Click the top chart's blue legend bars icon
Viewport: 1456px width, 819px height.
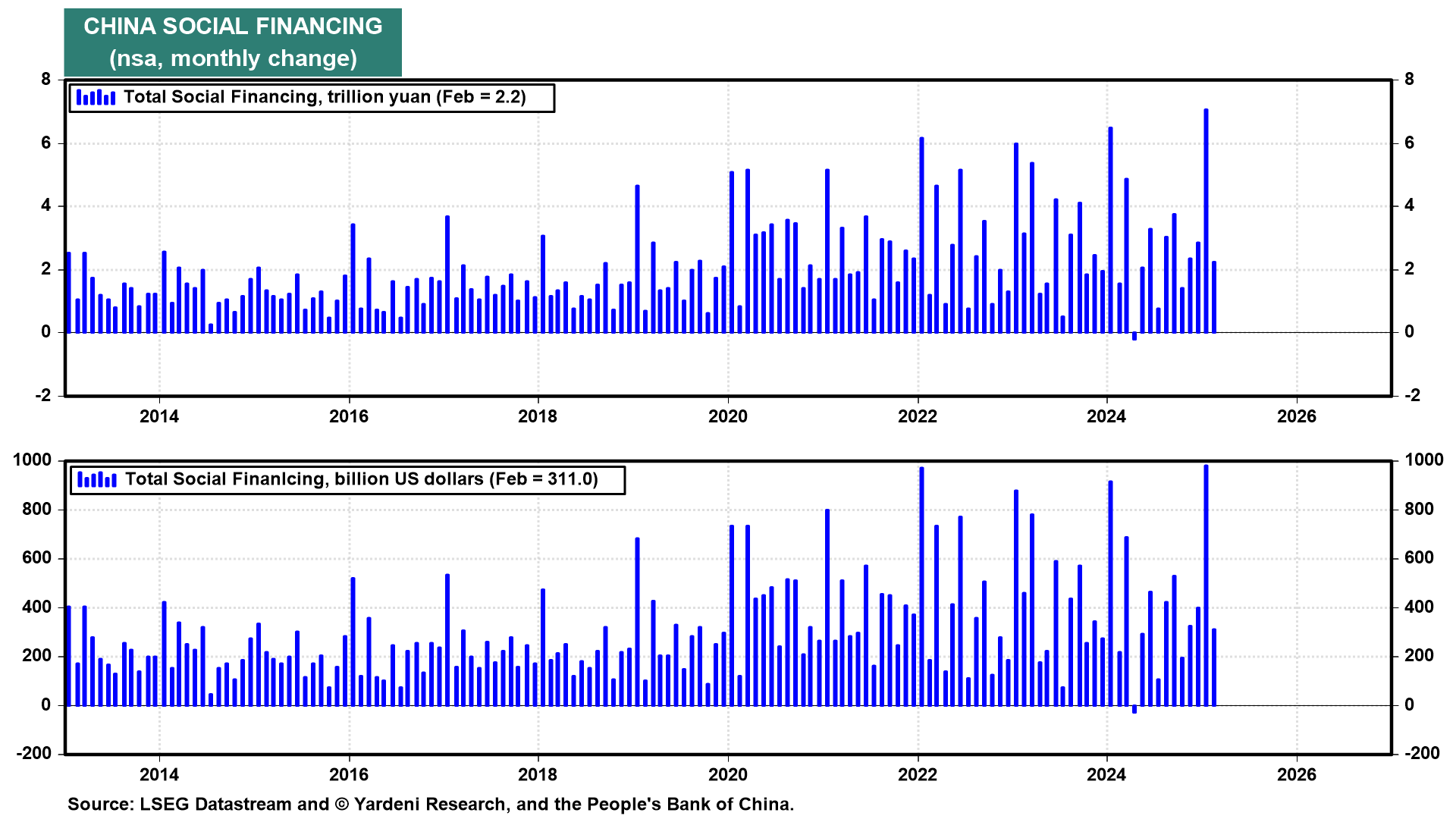coord(96,97)
